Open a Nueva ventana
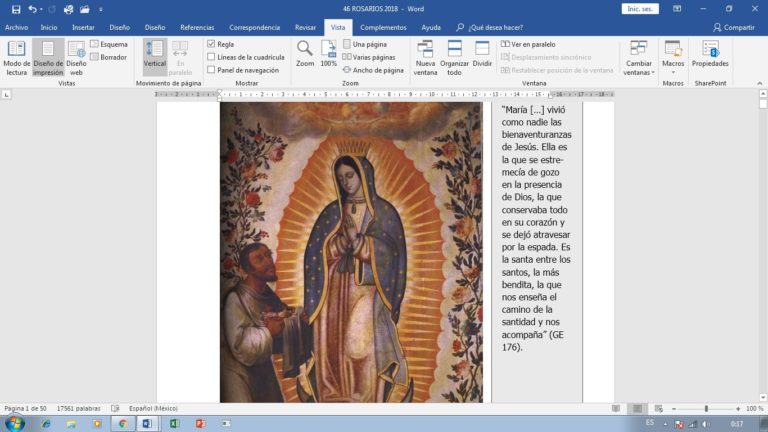This screenshot has height=432, width=768. pos(425,58)
